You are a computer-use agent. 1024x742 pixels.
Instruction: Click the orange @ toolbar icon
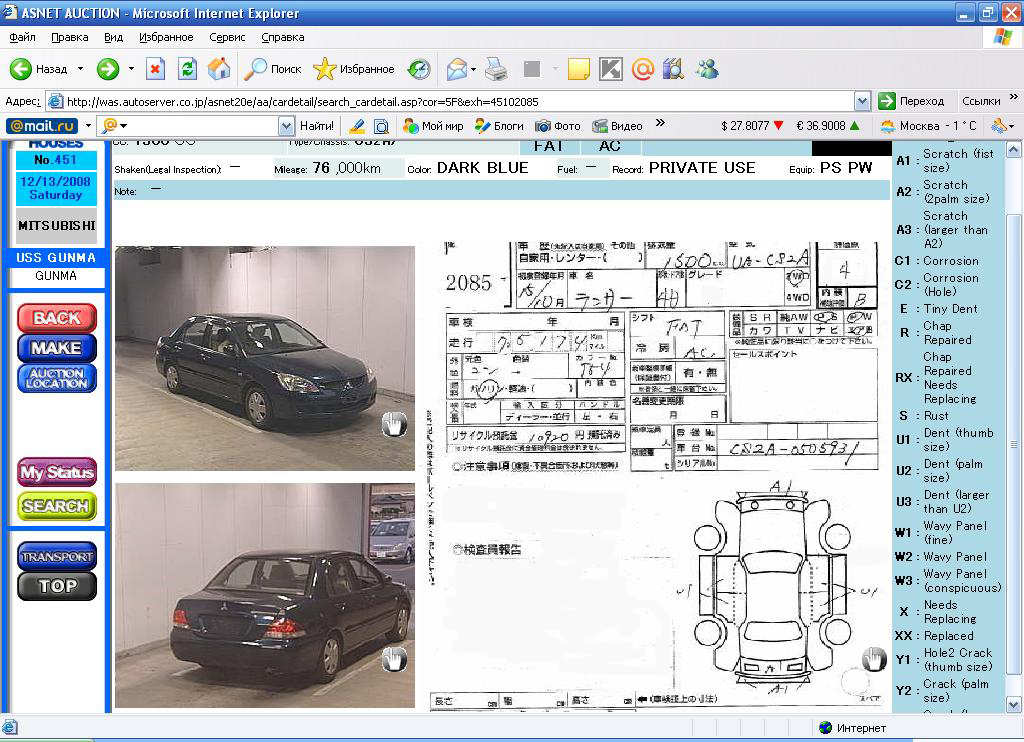click(643, 69)
